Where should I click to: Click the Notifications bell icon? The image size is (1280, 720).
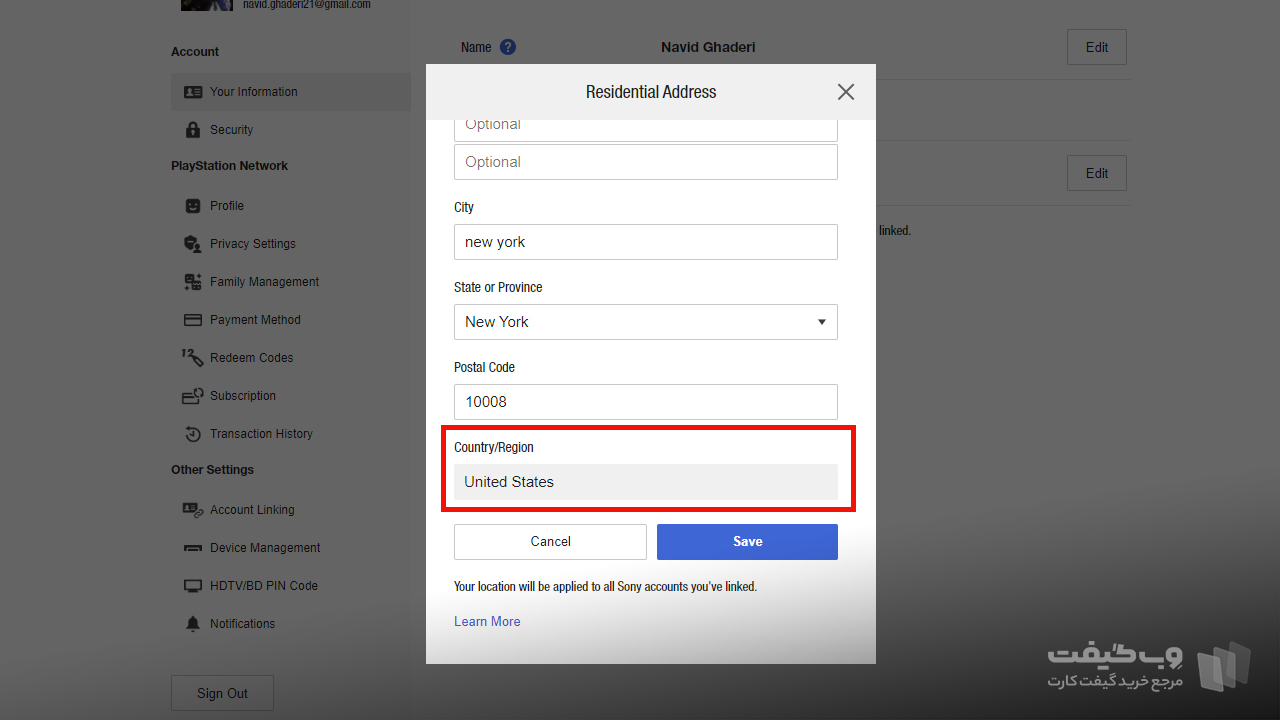tap(193, 624)
